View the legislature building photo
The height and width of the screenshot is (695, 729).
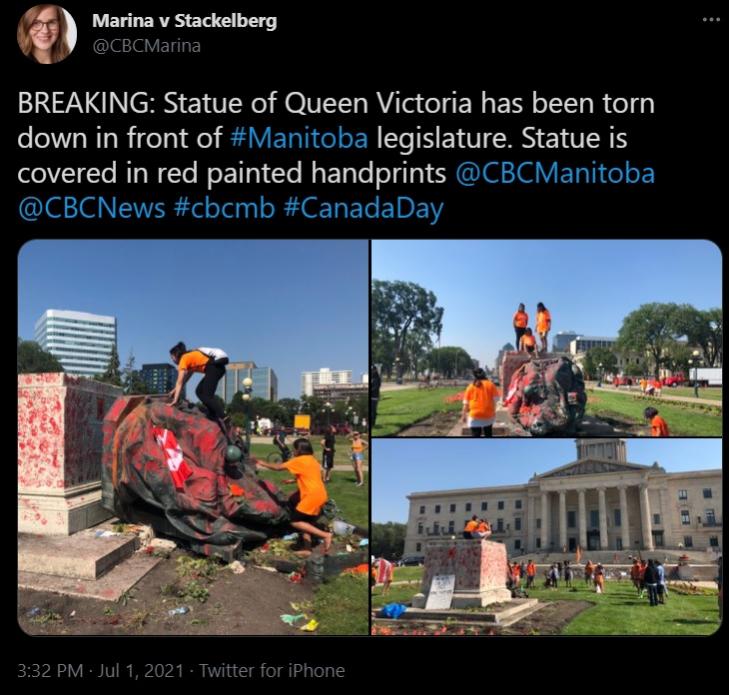[x=547, y=537]
